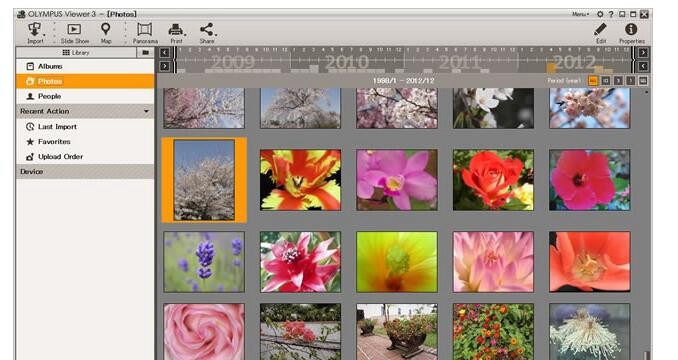Click the date range 1998/1 - 2012/12
Image resolution: width=678 pixels, height=360 pixels.
pos(403,81)
